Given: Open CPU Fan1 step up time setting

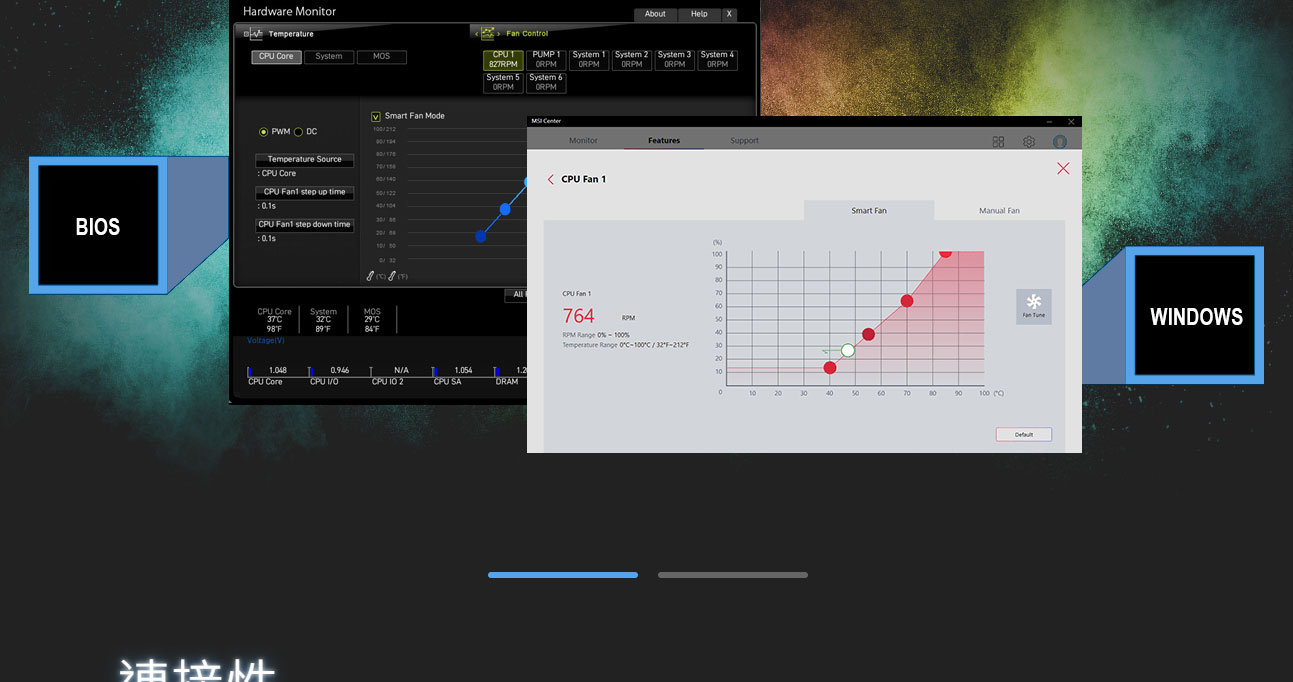Looking at the screenshot, I should point(305,192).
